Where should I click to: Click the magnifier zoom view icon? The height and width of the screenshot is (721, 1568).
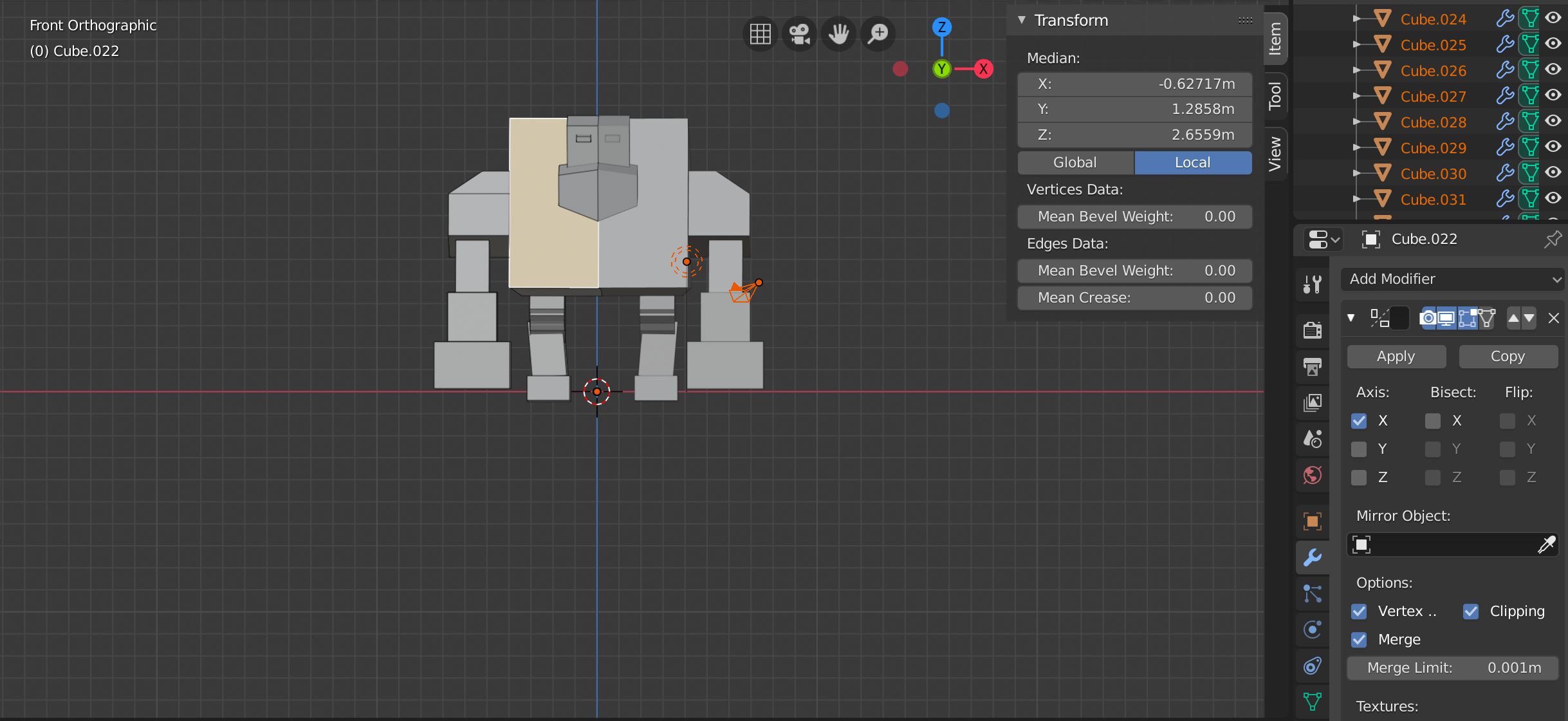coord(878,33)
